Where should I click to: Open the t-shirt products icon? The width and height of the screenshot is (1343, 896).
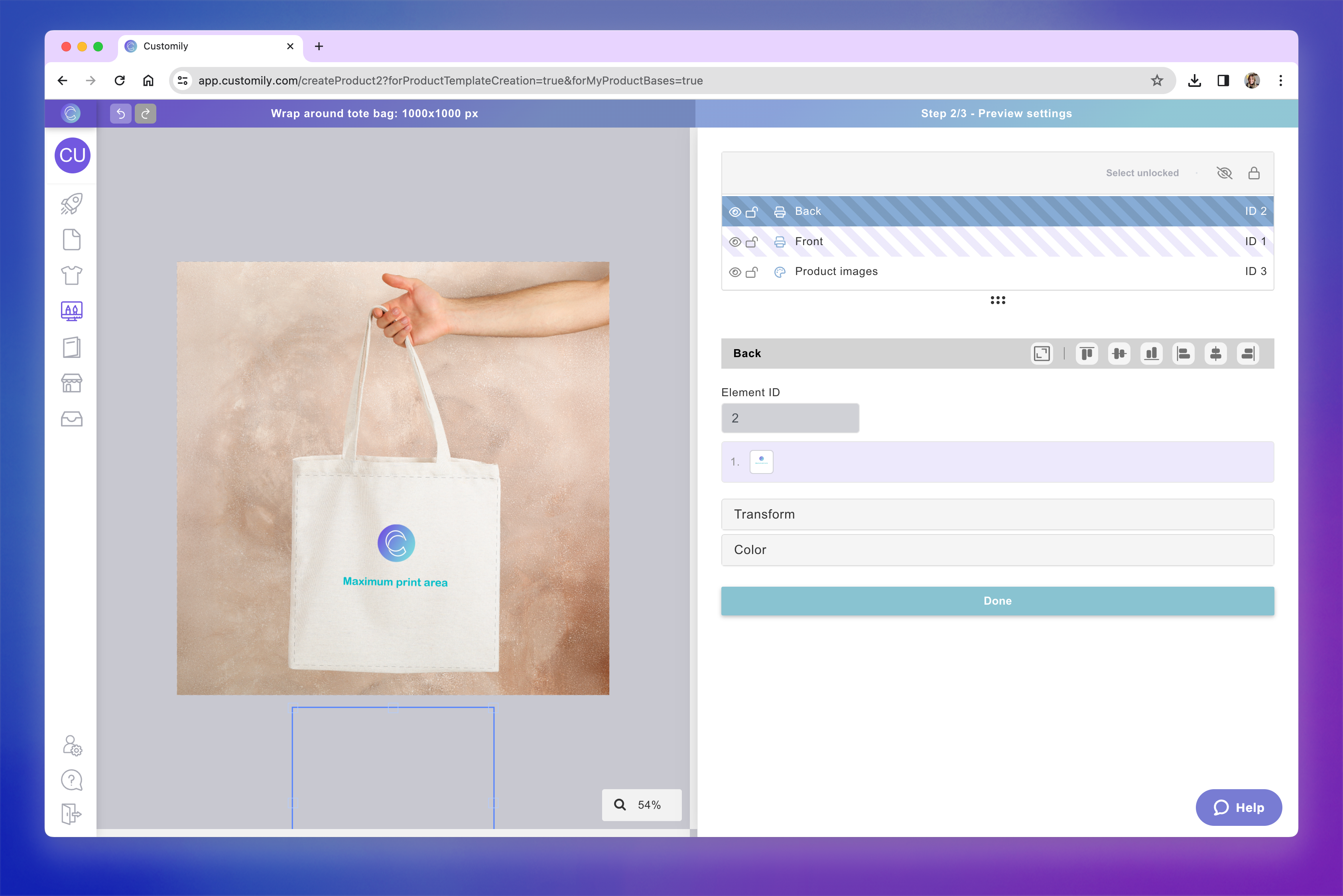[x=71, y=275]
